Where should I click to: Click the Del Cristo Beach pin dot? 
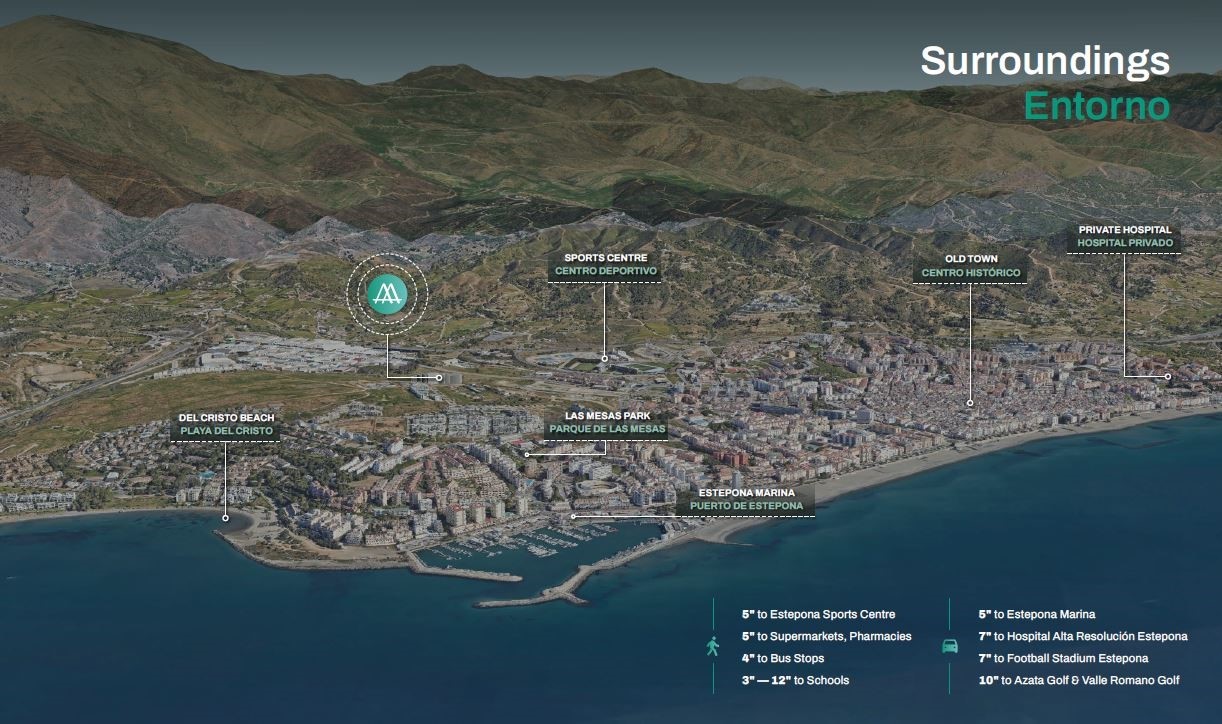(x=226, y=518)
